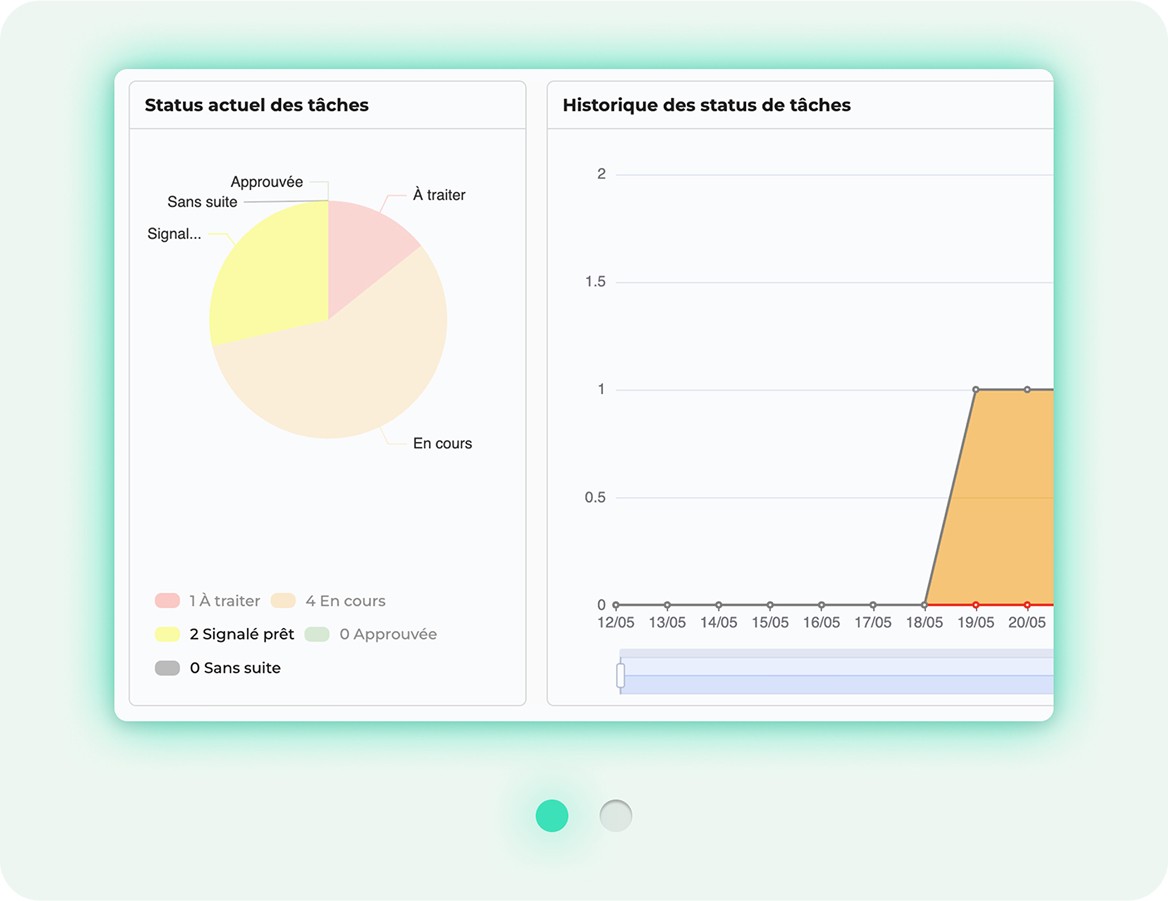Click the left handle of the zoom slider
1168x901 pixels.
click(x=620, y=675)
